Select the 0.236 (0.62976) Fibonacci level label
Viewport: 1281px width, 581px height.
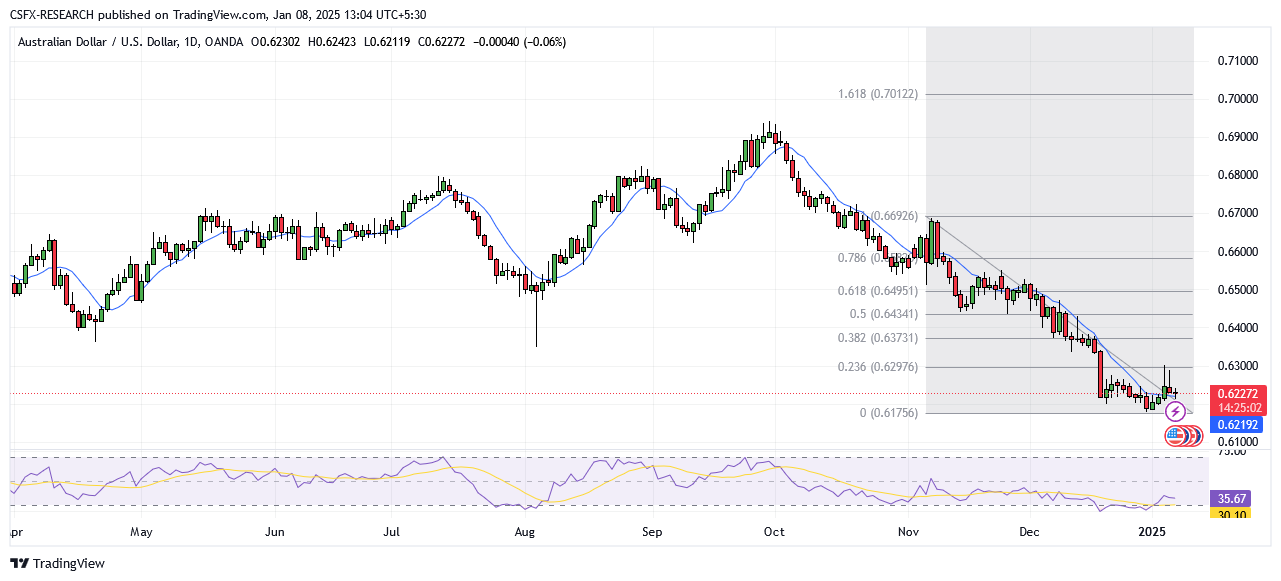click(x=877, y=367)
